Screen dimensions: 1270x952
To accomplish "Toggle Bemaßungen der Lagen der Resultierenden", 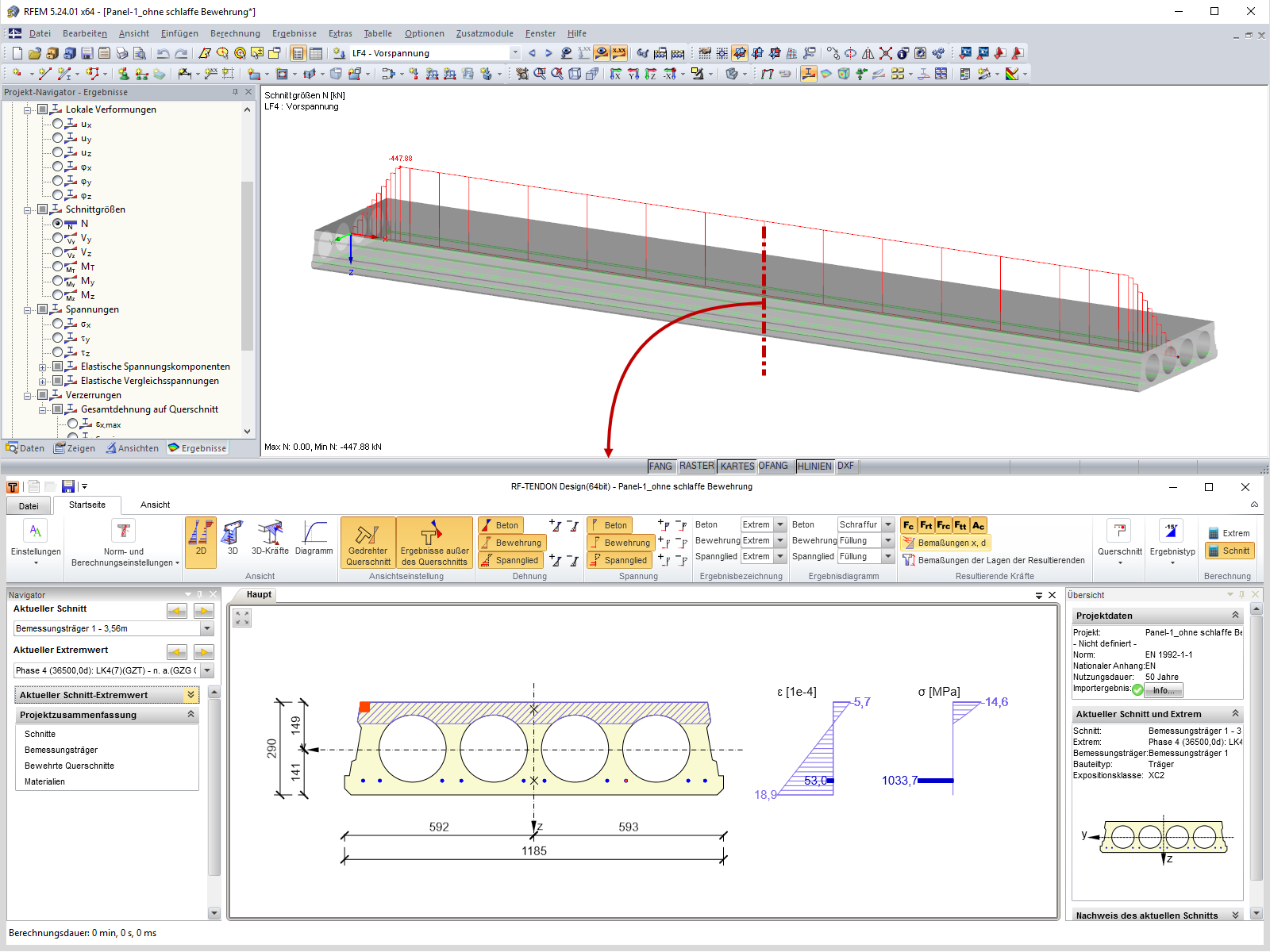I will 994,560.
